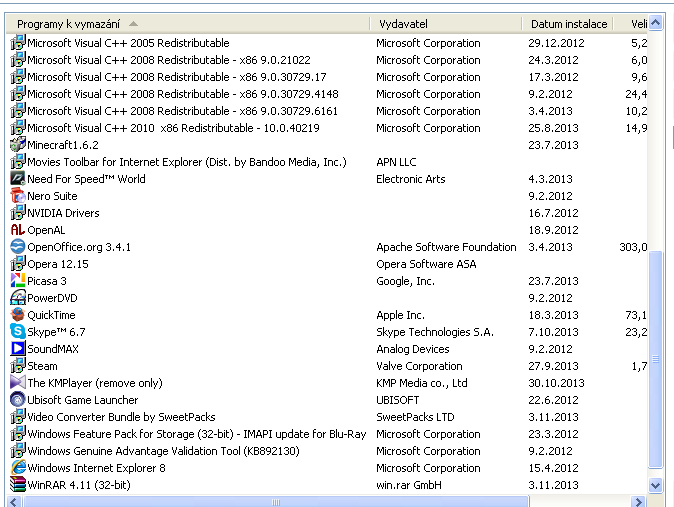Click Movies Toolbar for Internet Explorer icon
The image size is (674, 507).
click(18, 162)
